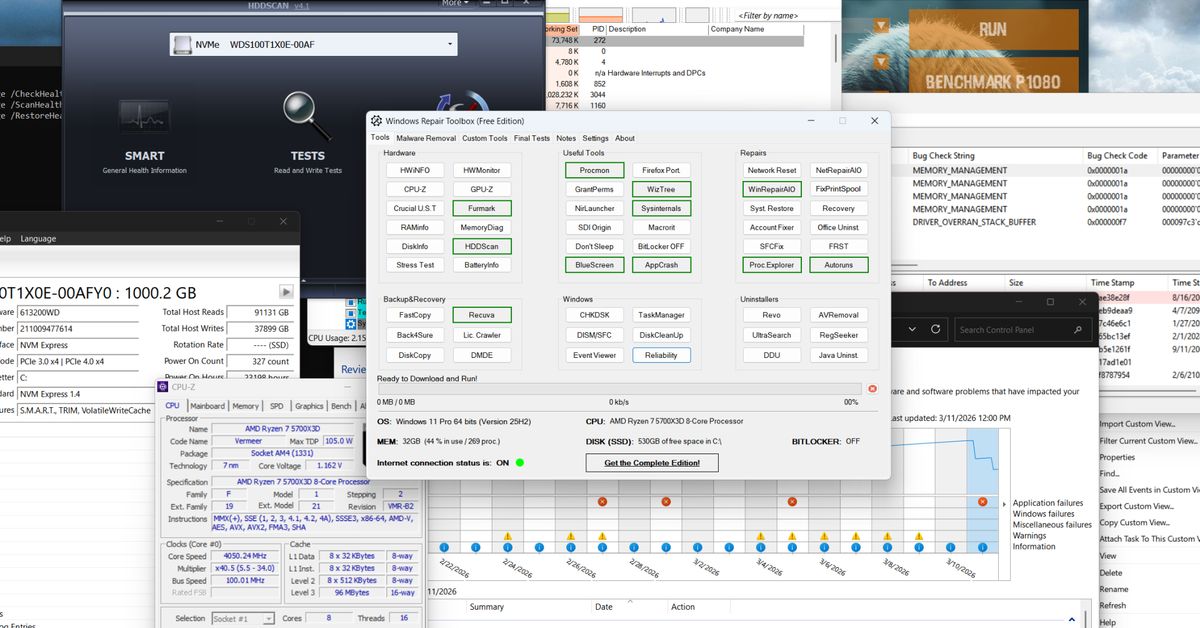Image resolution: width=1200 pixels, height=628 pixels.
Task: Click the red cancel icon beside the download progress bar
Action: pyautogui.click(x=872, y=388)
